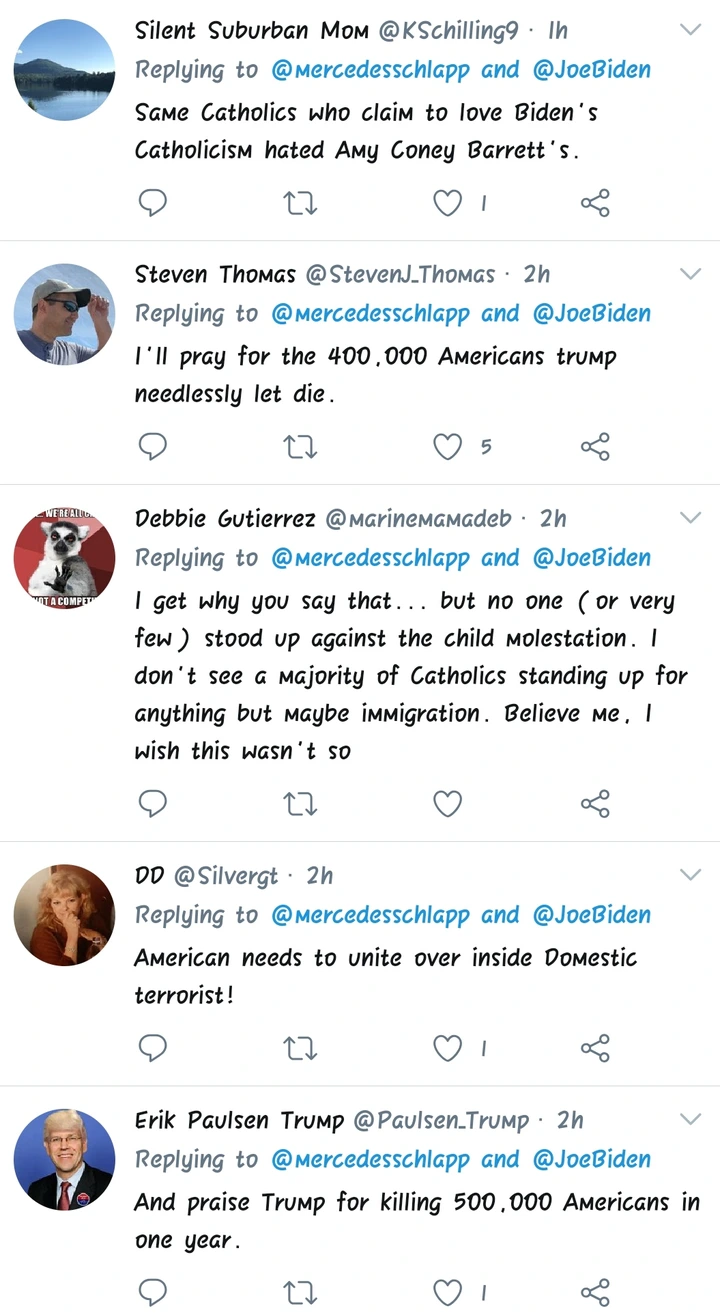Open Steven Thomas's profile avatar
The image size is (720, 1313).
pos(64,313)
